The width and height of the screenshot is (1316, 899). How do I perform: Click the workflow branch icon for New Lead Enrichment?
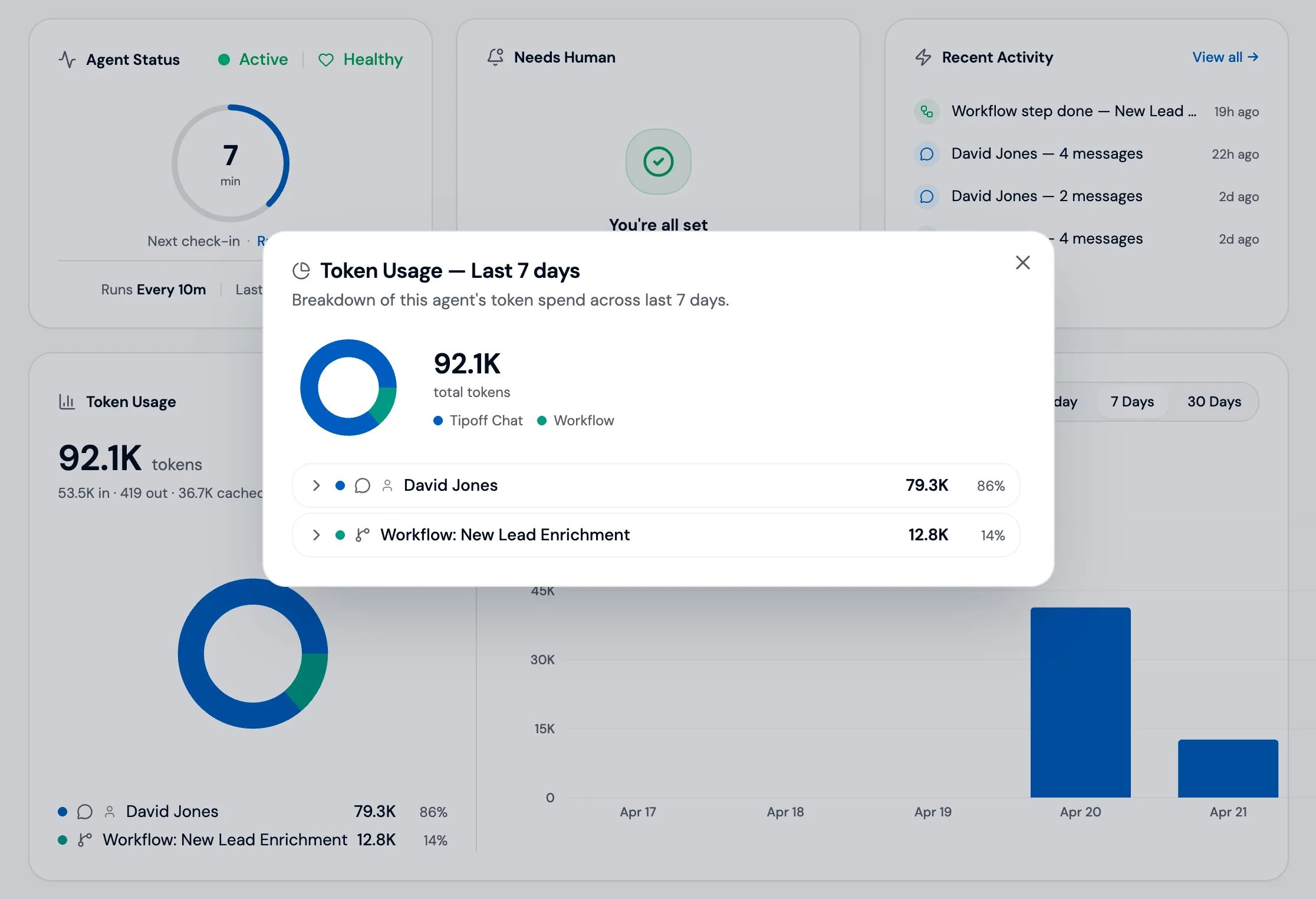pos(363,534)
